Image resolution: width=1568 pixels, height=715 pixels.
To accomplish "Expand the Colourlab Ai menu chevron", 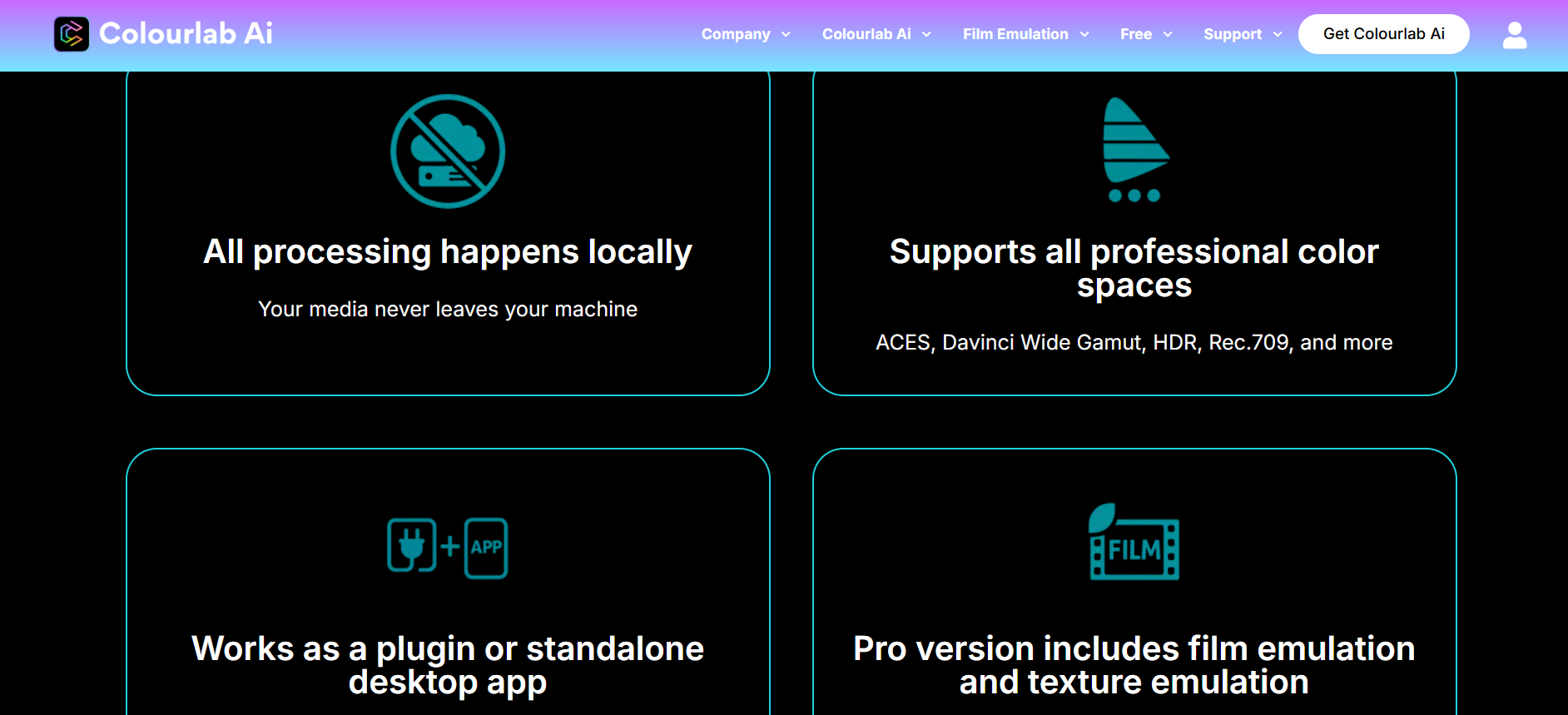I will pyautogui.click(x=926, y=35).
